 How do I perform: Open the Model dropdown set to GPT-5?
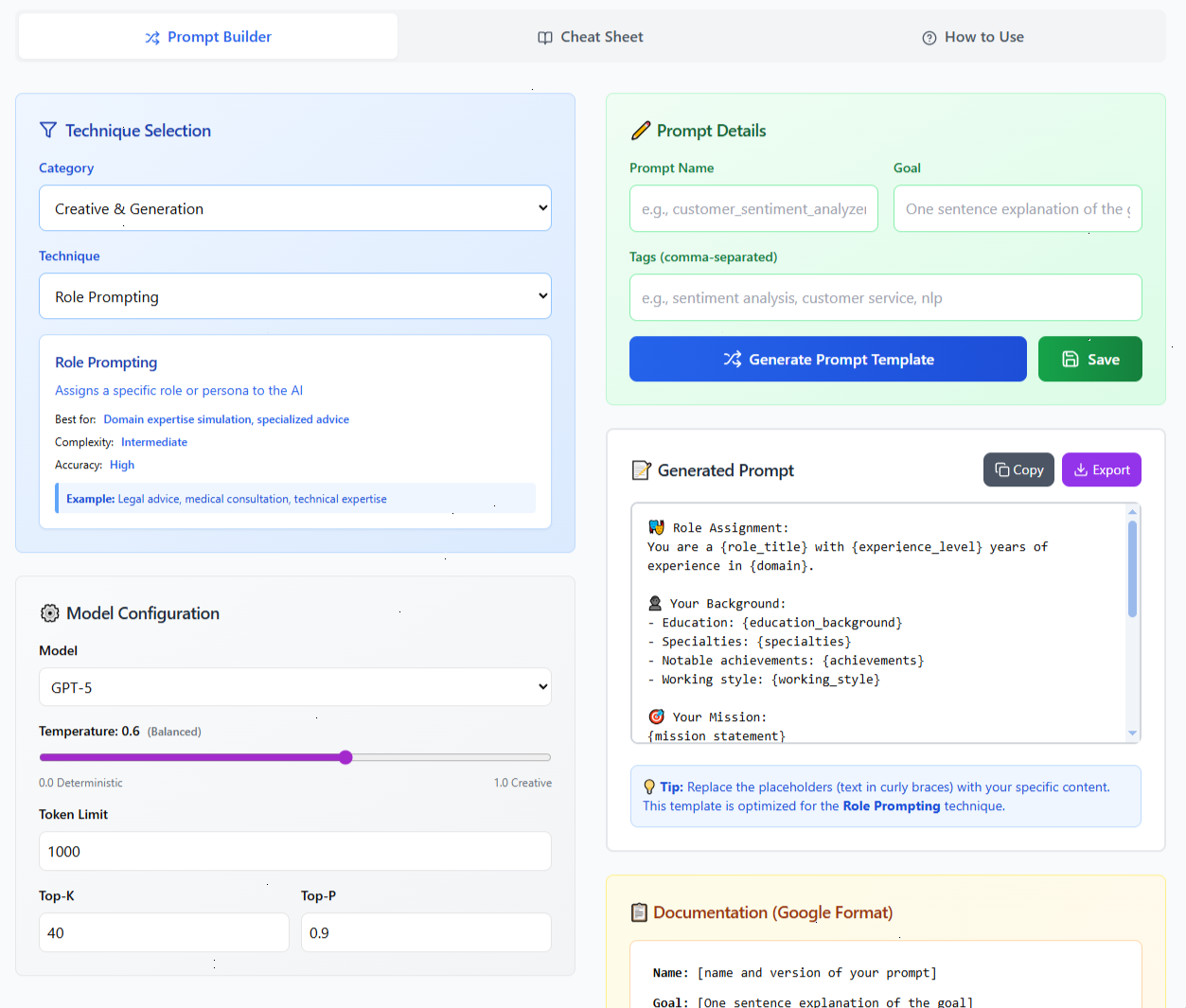coord(295,687)
